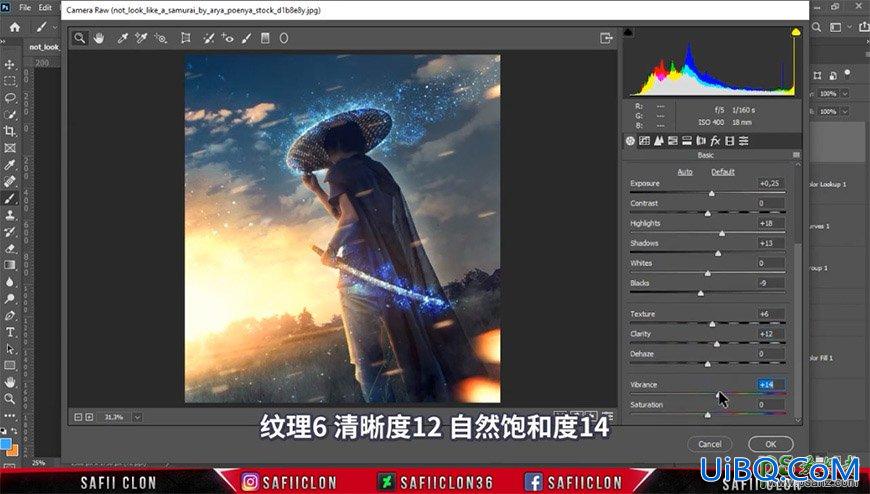Select Photoshop Clone Stamp tool
870x494 pixels.
[x=9, y=215]
